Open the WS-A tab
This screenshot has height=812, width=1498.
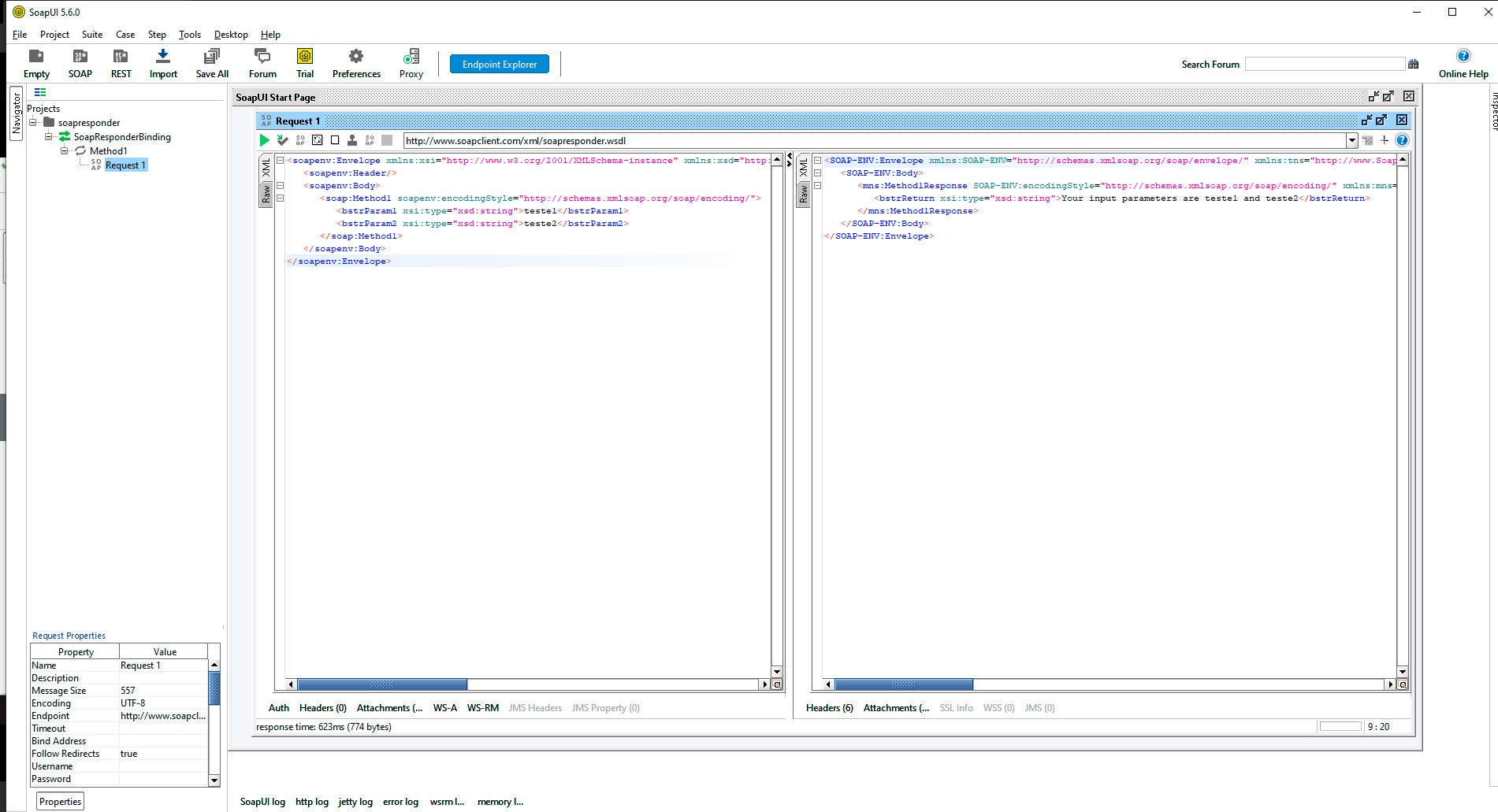445,708
